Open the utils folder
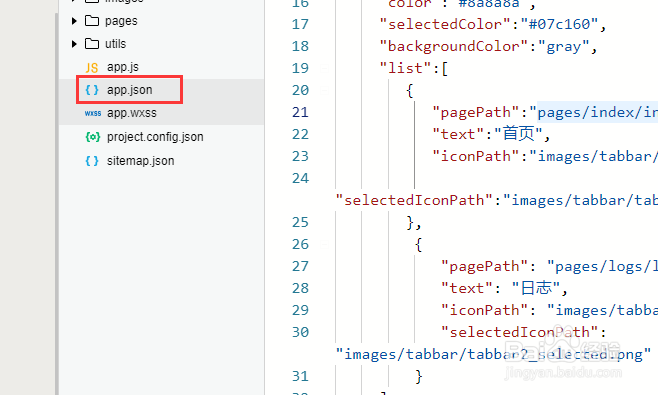This screenshot has height=395, width=658. click(x=115, y=44)
